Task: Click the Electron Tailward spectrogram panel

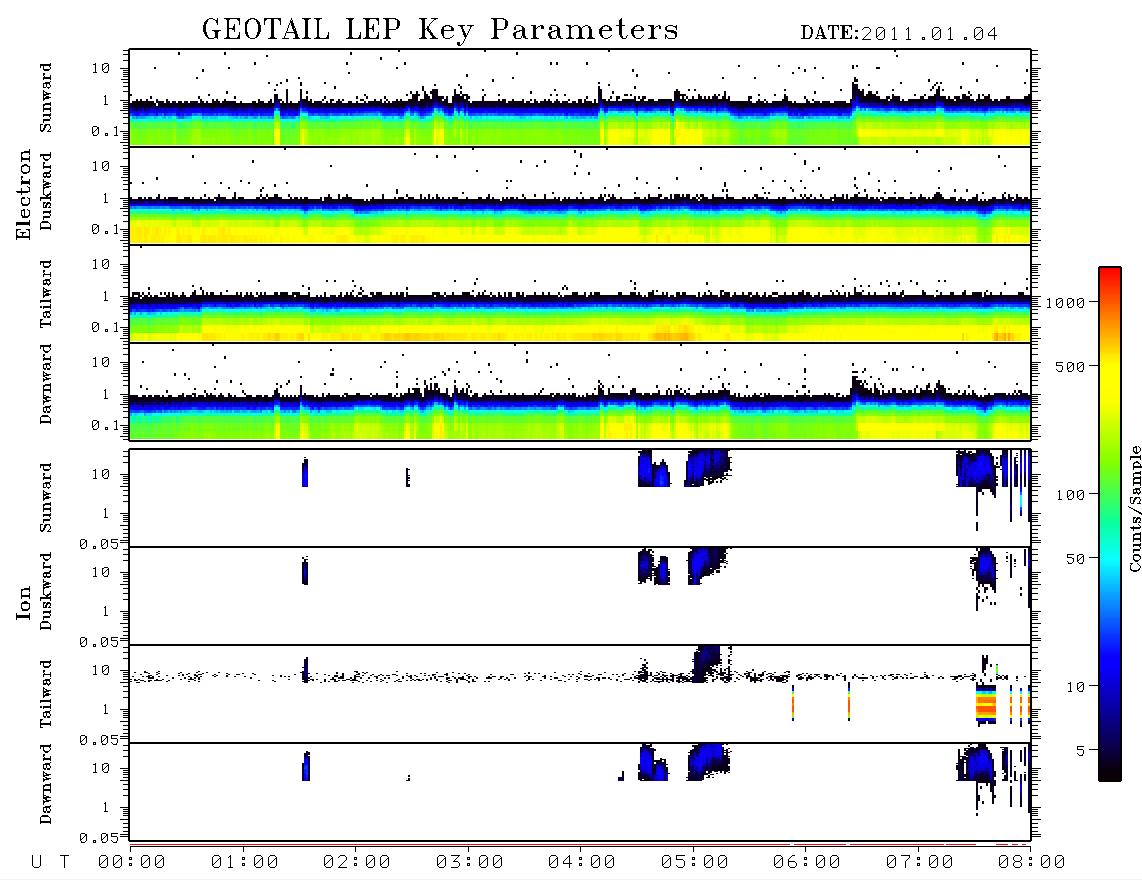Action: pos(580,294)
